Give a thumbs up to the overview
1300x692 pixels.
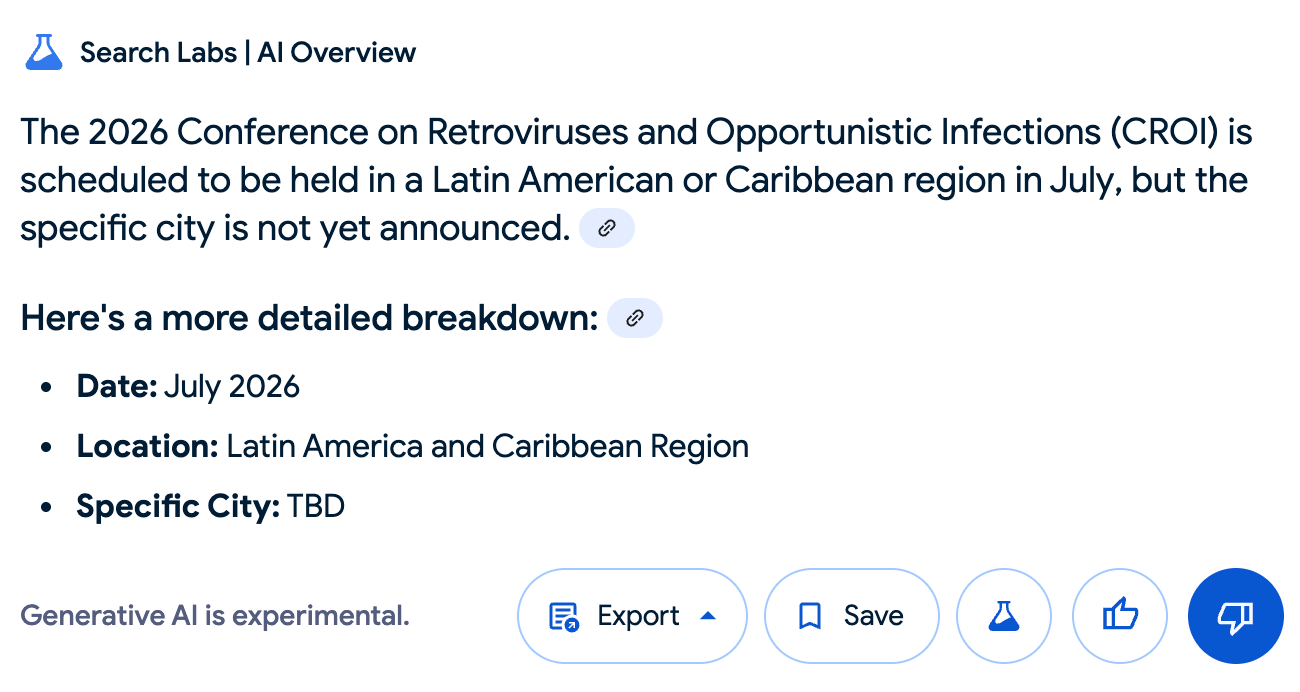click(1119, 616)
